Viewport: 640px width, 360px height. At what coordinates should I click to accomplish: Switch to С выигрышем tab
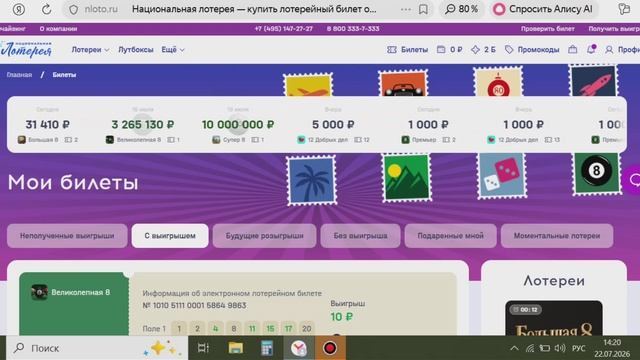[x=170, y=236]
